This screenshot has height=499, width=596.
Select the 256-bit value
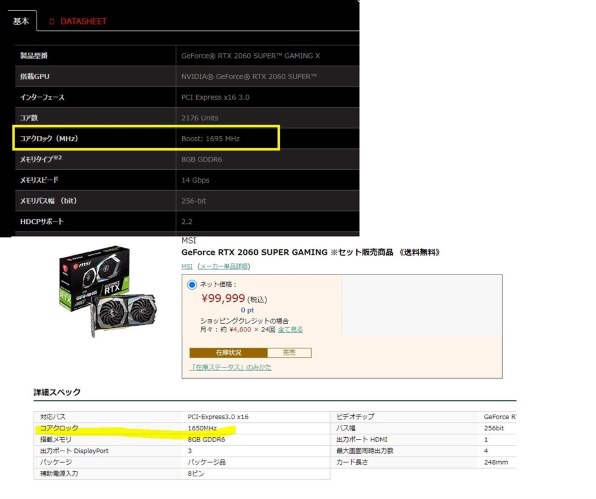[193, 201]
